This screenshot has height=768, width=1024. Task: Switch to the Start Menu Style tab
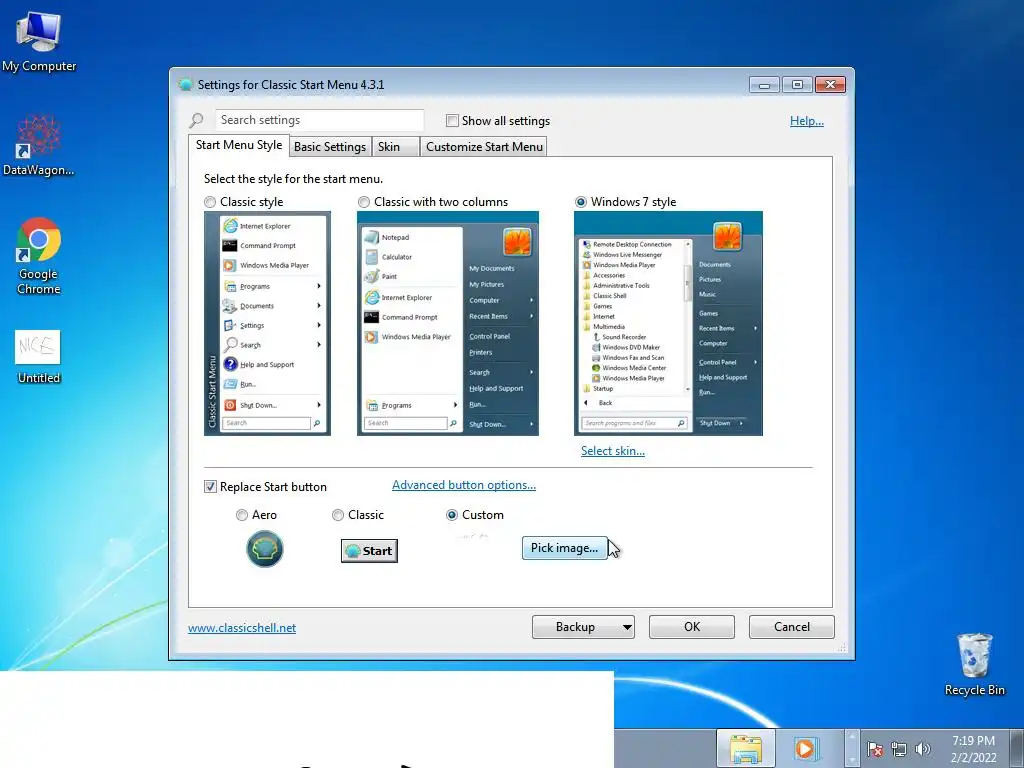pos(239,145)
